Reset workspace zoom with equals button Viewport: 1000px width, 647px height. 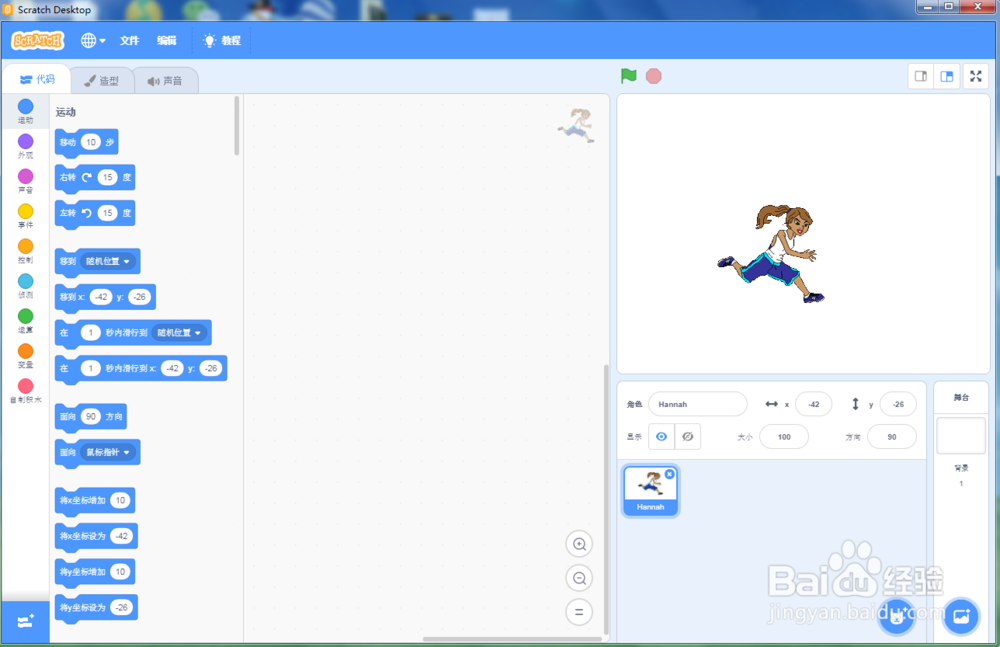point(579,612)
